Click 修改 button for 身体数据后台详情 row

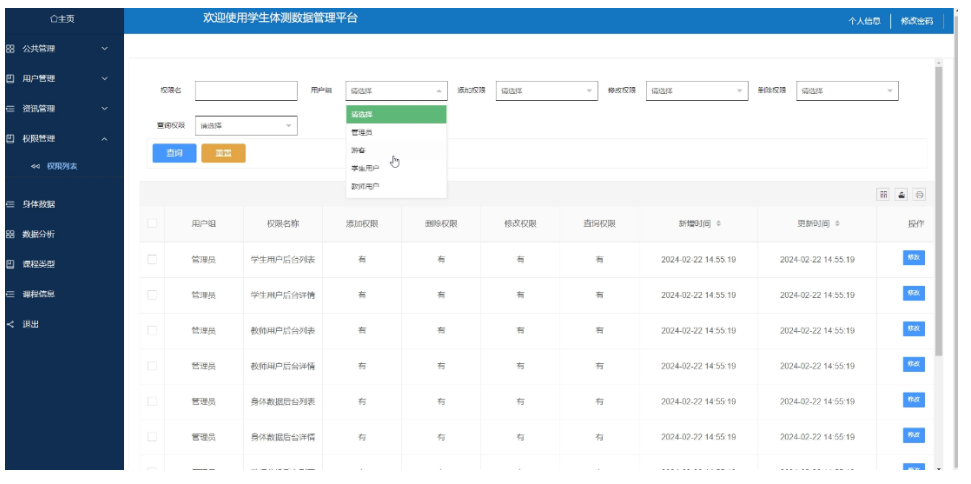click(x=913, y=435)
